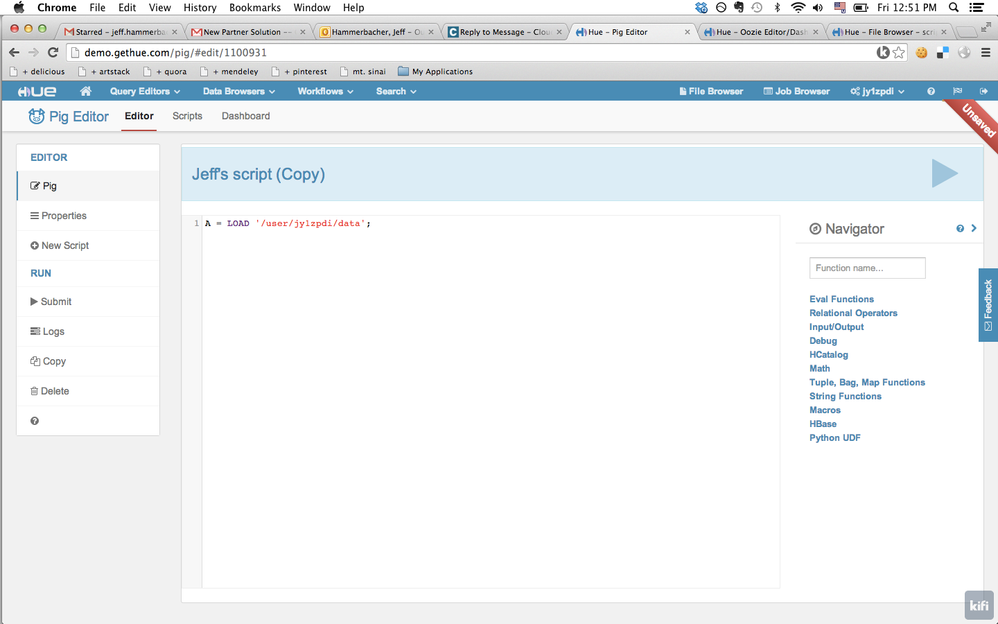Open My Applications bookmarks folder
The width and height of the screenshot is (998, 624).
pos(435,71)
